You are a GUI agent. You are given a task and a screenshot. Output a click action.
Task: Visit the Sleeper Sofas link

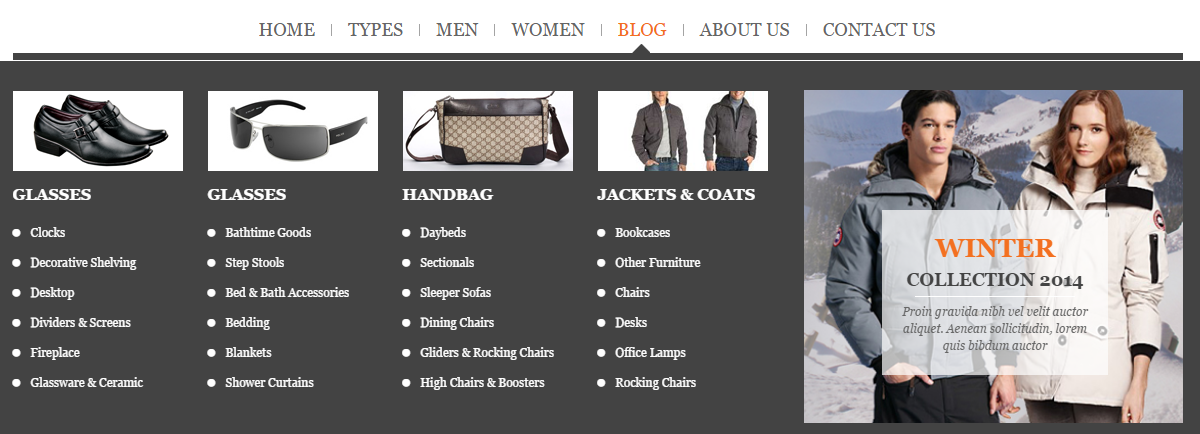pos(455,293)
